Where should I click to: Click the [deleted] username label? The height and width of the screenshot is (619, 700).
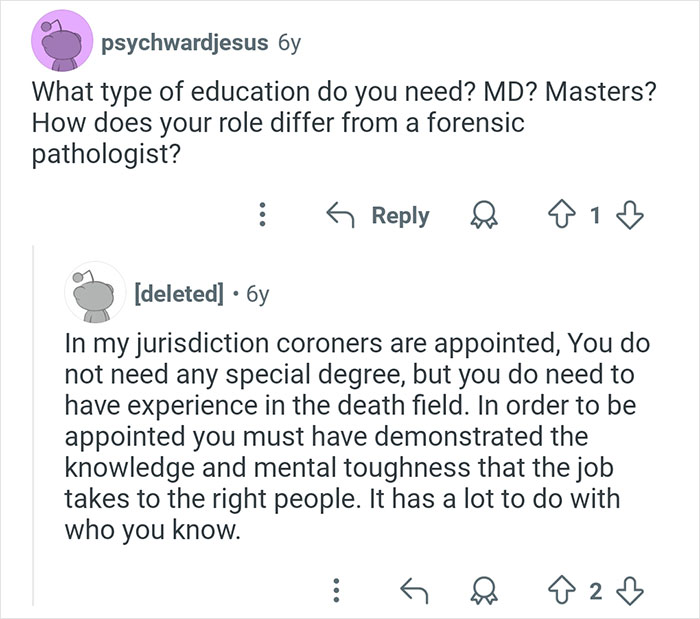click(x=179, y=294)
